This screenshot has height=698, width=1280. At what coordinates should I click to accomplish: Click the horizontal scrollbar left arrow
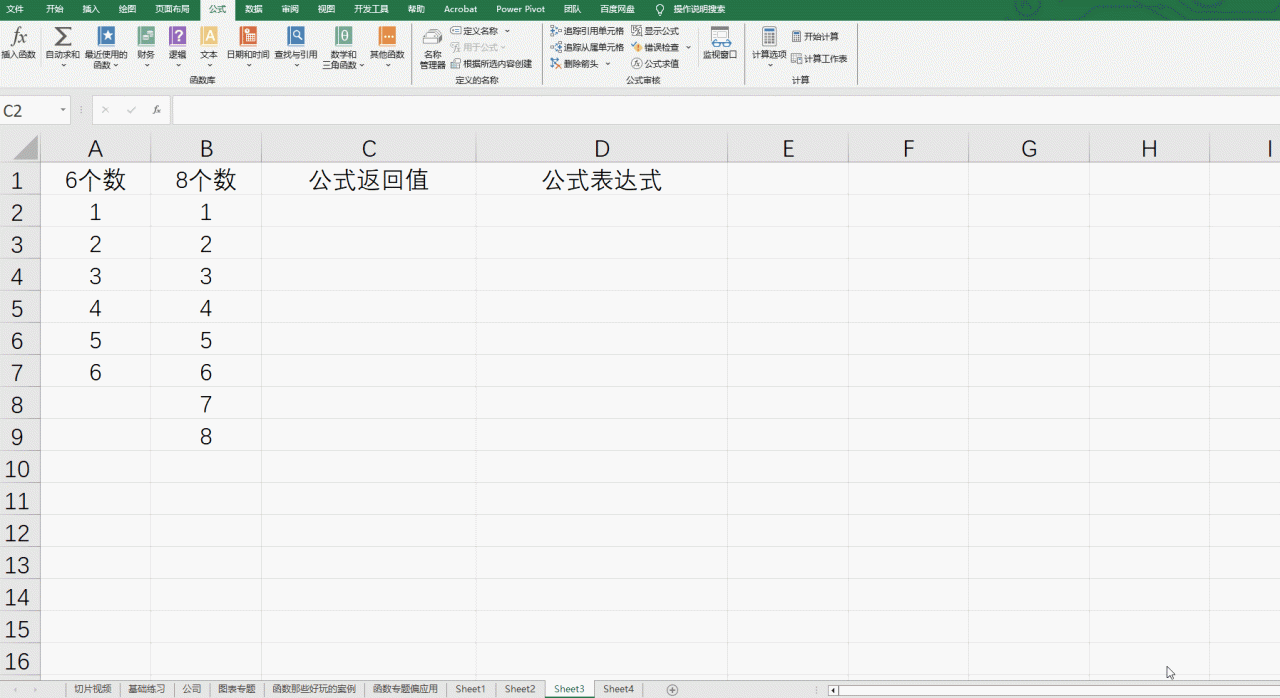pos(833,690)
